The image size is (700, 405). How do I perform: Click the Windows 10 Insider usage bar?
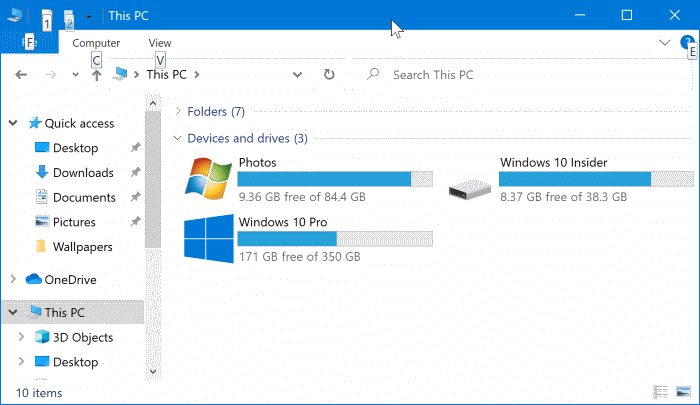596,179
